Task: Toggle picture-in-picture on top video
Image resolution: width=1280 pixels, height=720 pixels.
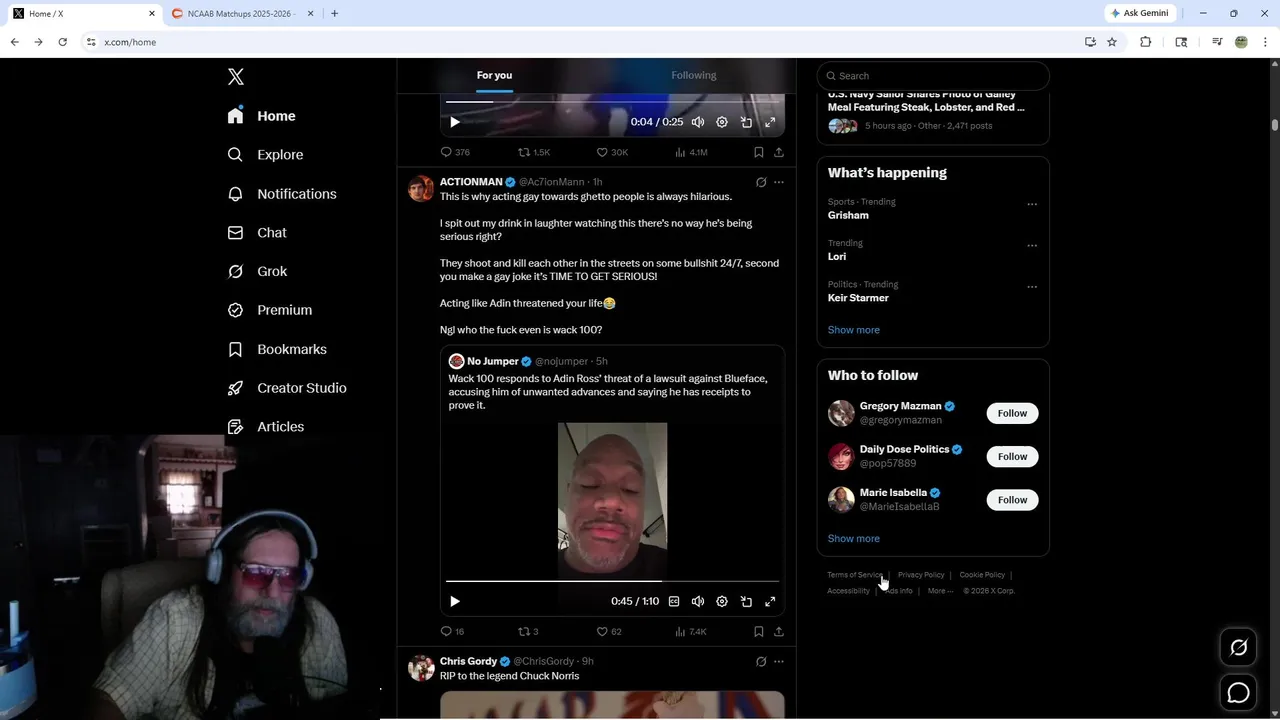Action: coord(746,122)
